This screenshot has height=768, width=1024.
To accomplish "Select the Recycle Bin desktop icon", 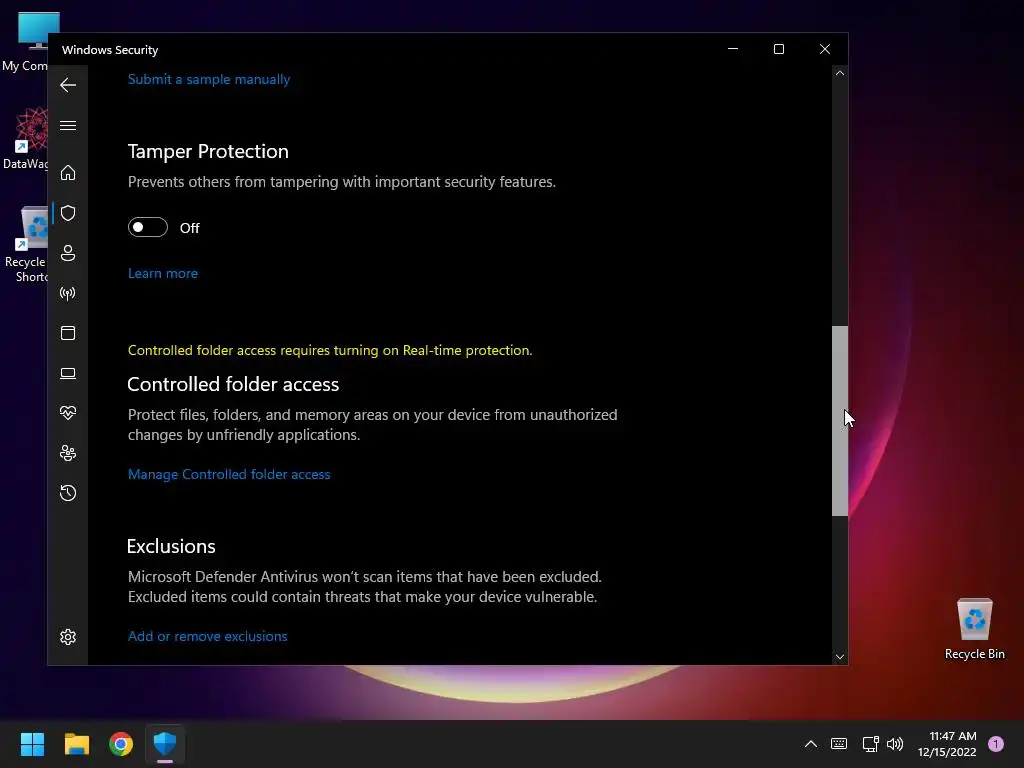I will [974, 629].
